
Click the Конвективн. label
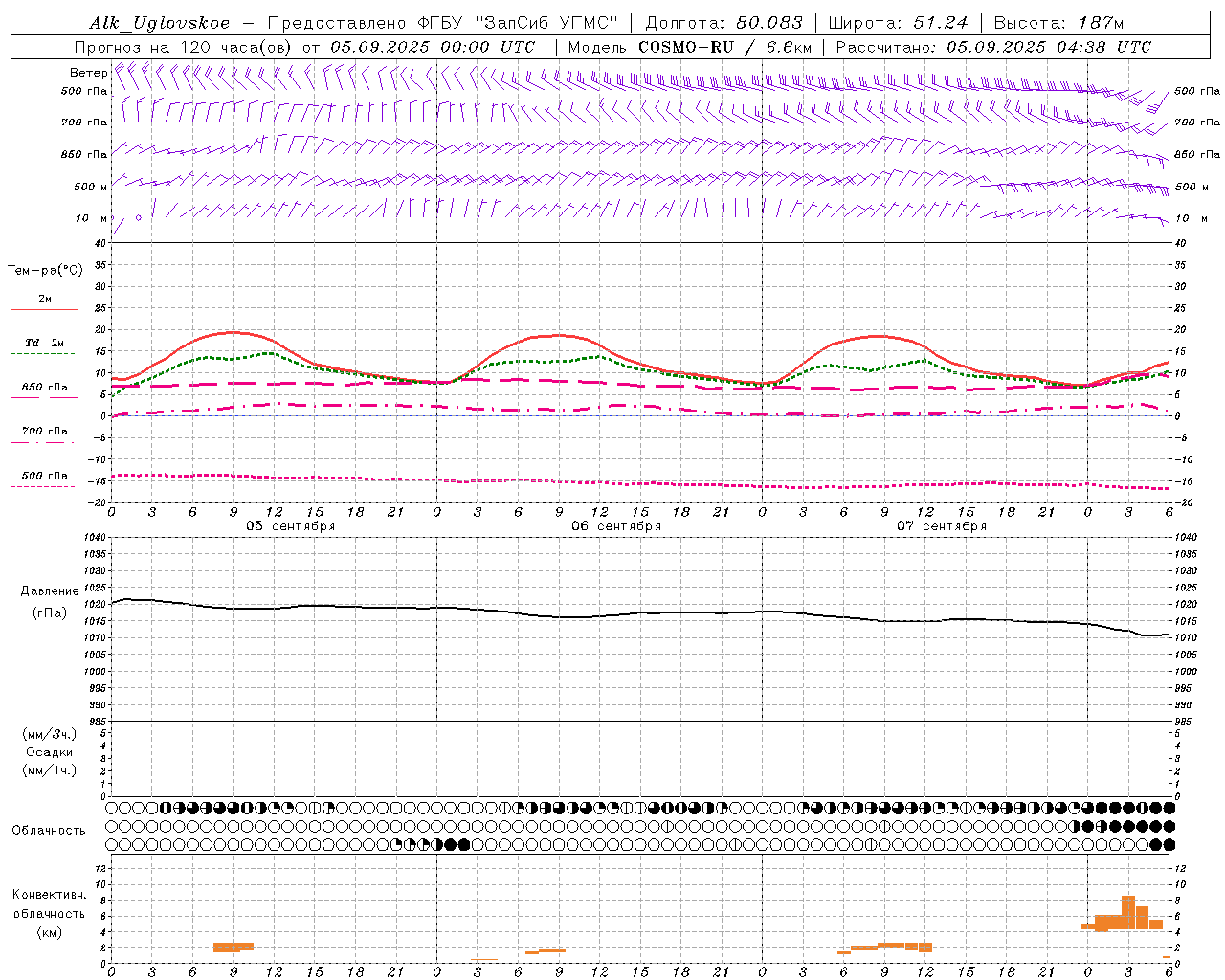(x=50, y=895)
